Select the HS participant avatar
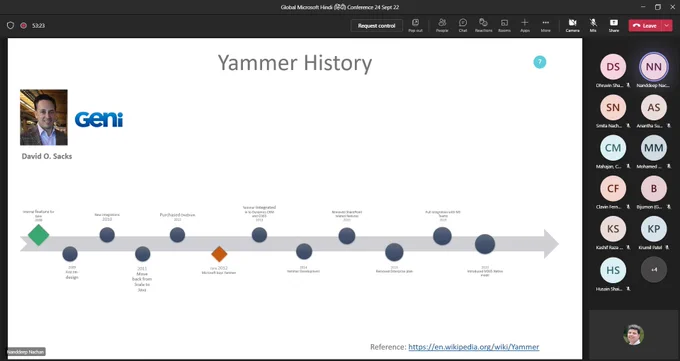 click(613, 270)
